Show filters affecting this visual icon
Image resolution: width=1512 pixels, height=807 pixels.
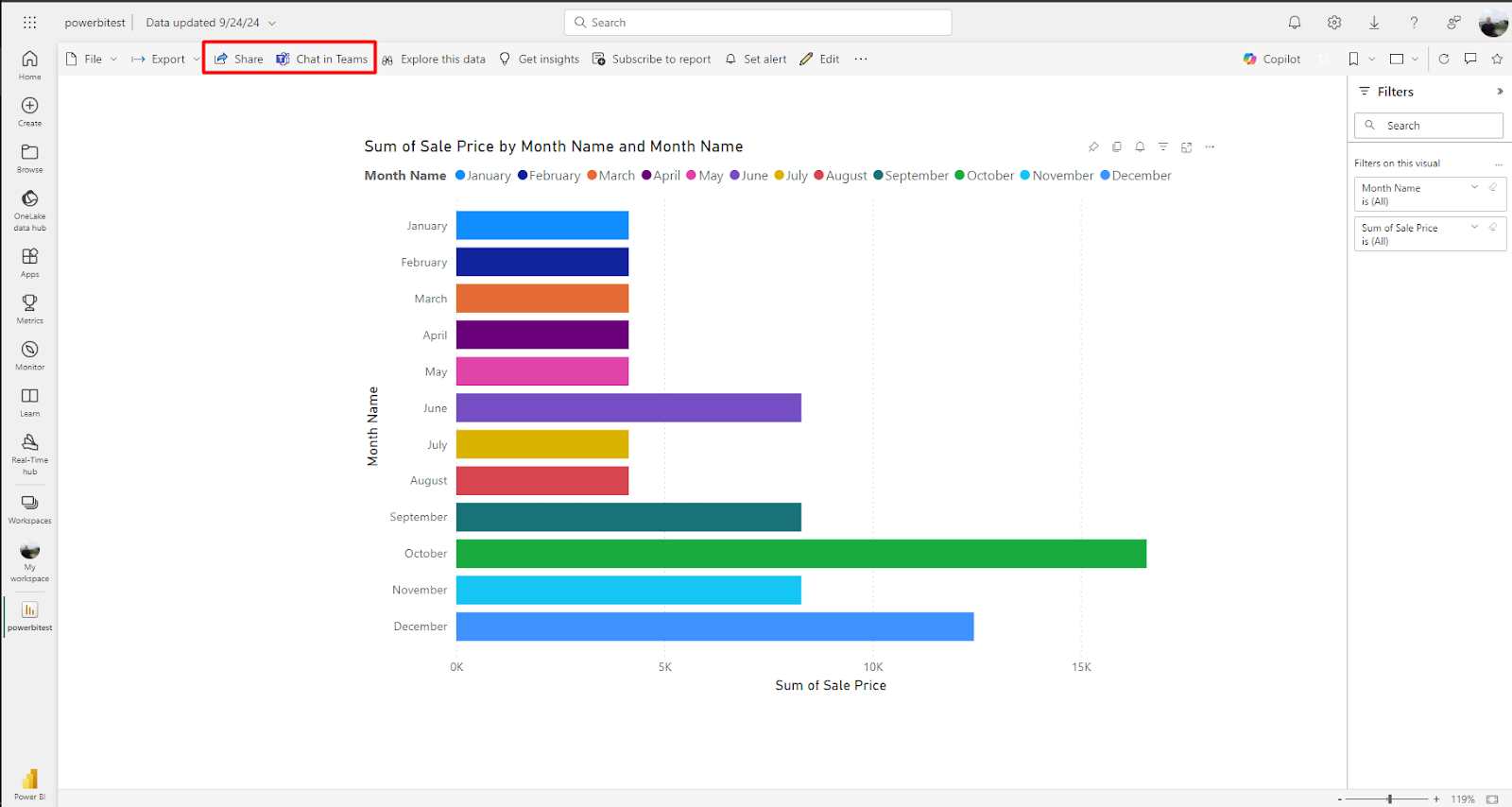tap(1163, 146)
